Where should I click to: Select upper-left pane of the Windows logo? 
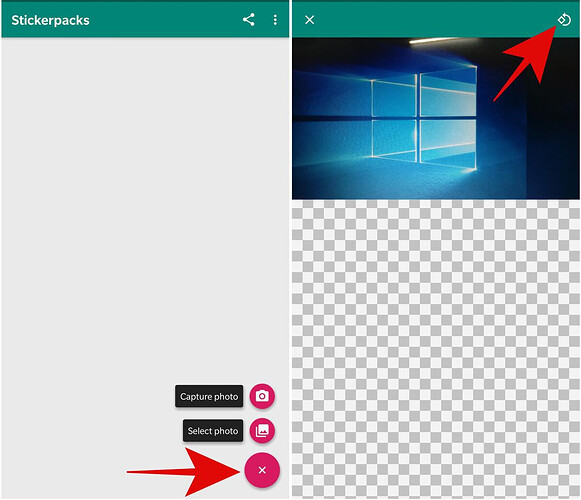[394, 97]
